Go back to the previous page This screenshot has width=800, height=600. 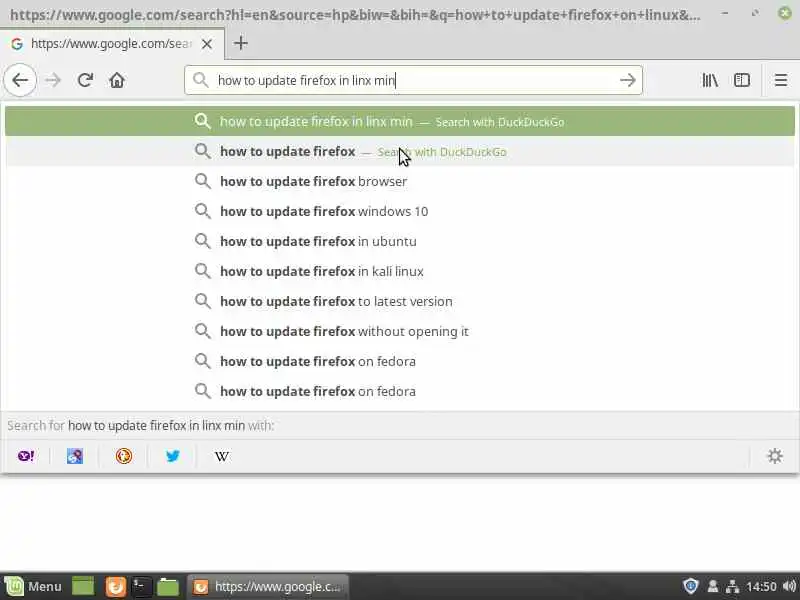tap(20, 80)
